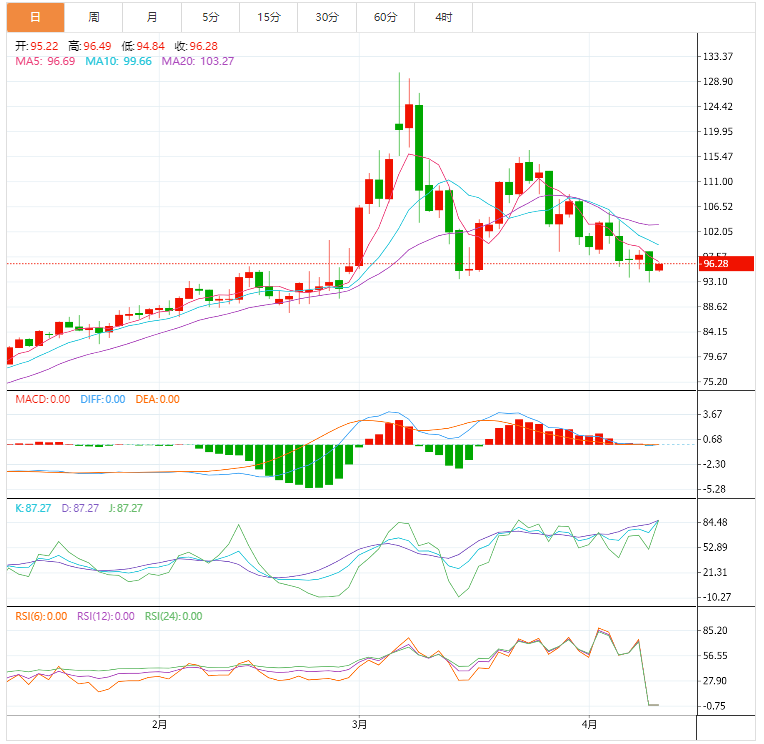Open the 15分 interval tab
The height and width of the screenshot is (744, 764).
268,17
